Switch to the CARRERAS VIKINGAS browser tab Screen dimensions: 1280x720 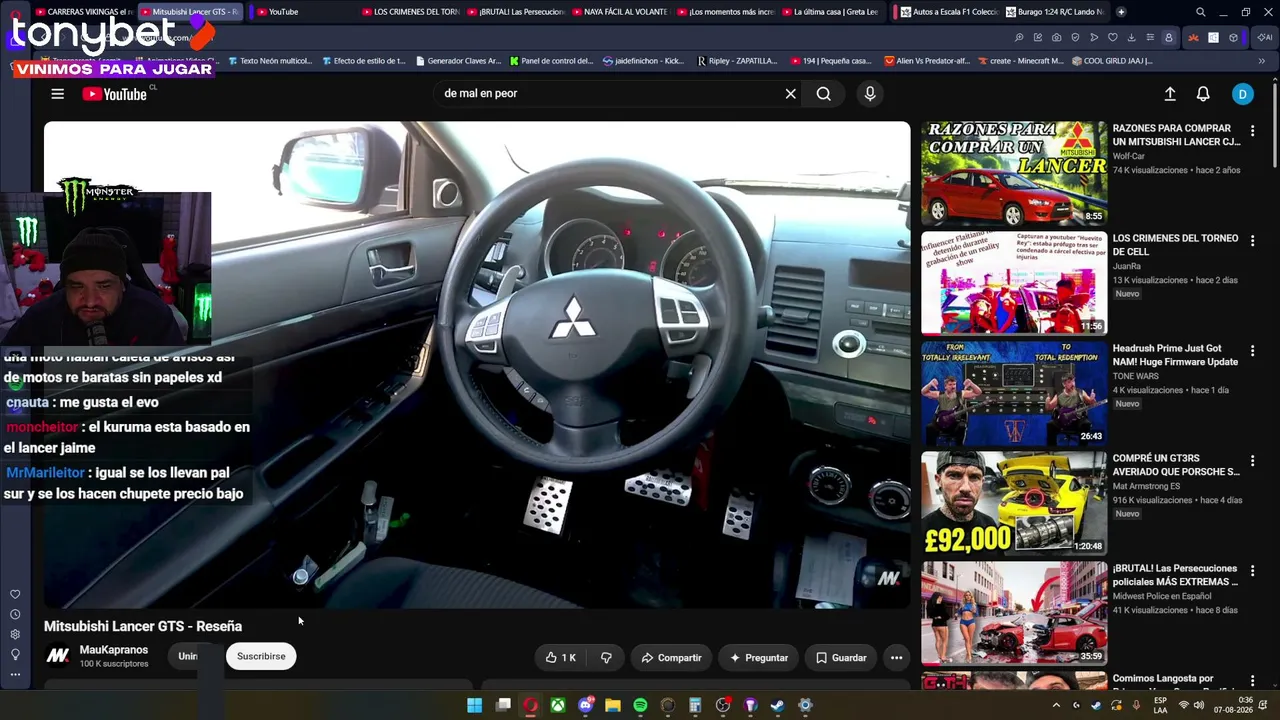83,12
